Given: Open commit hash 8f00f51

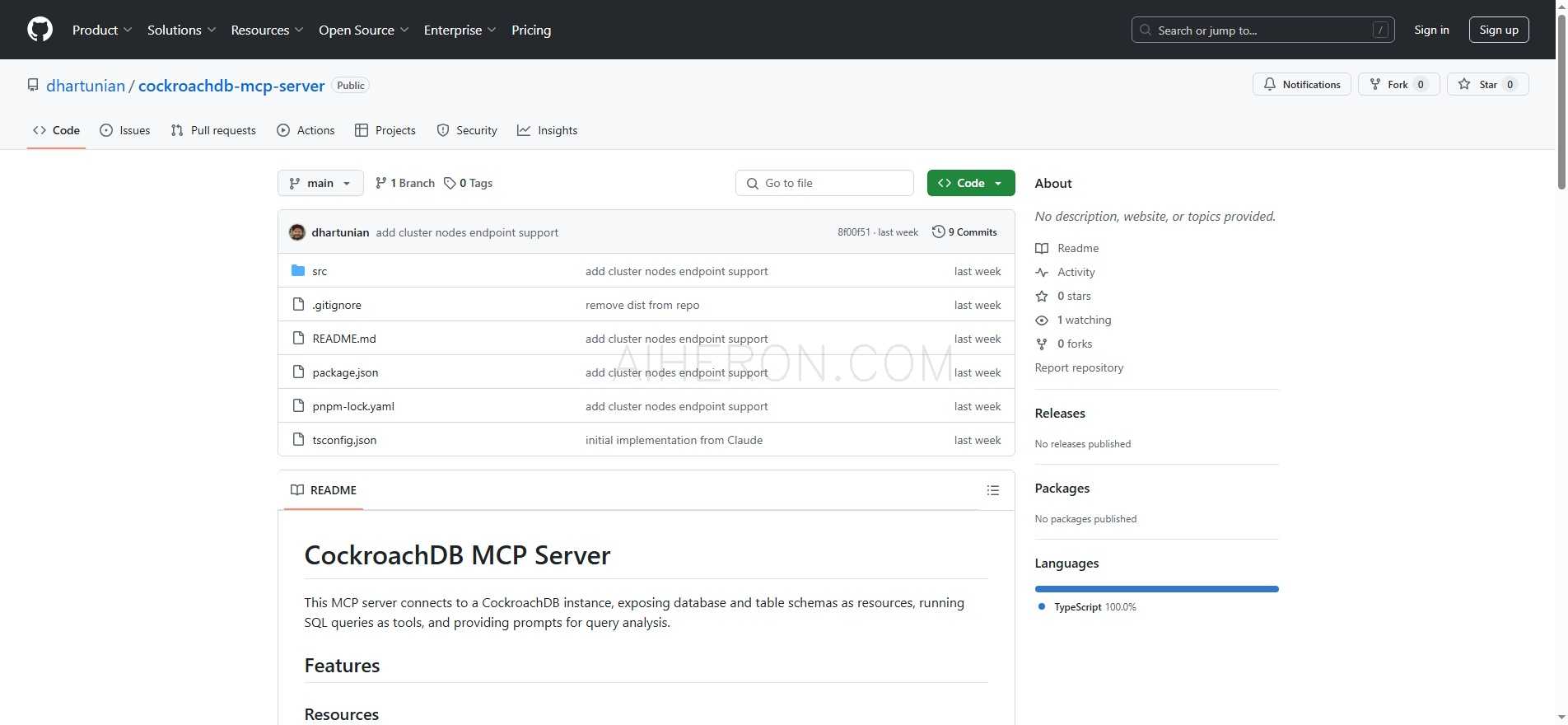Looking at the screenshot, I should click(x=854, y=232).
